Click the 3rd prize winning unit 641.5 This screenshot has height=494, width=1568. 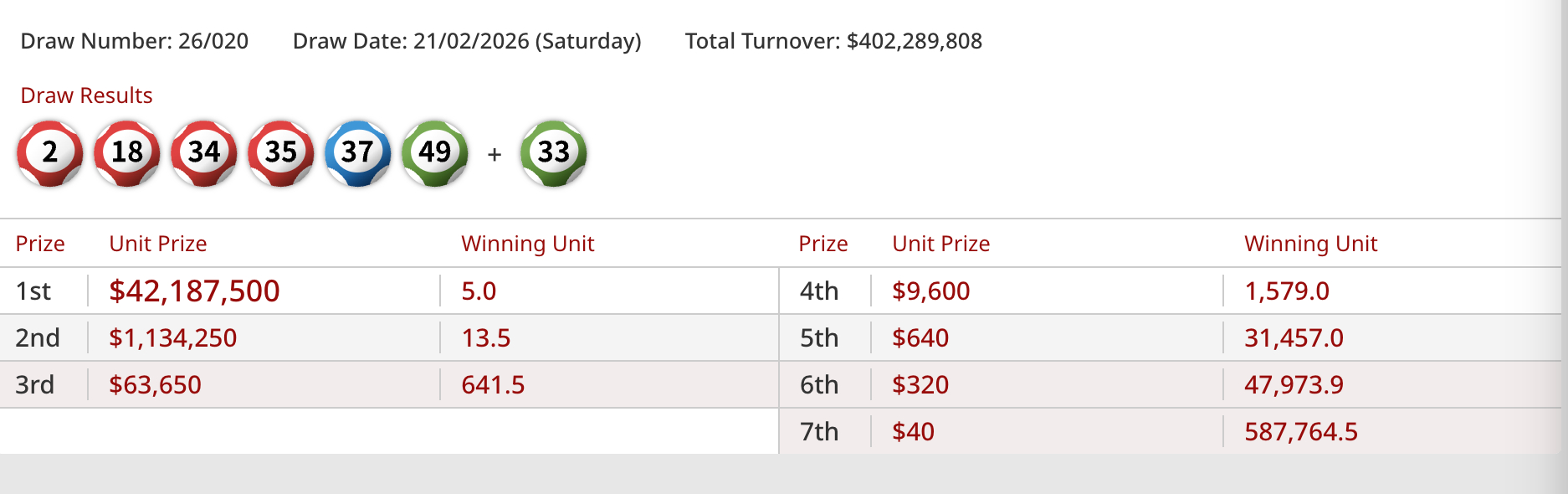(x=493, y=384)
